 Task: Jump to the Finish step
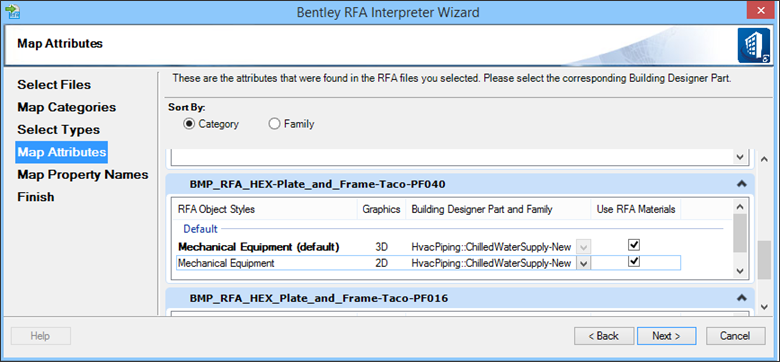(x=36, y=197)
